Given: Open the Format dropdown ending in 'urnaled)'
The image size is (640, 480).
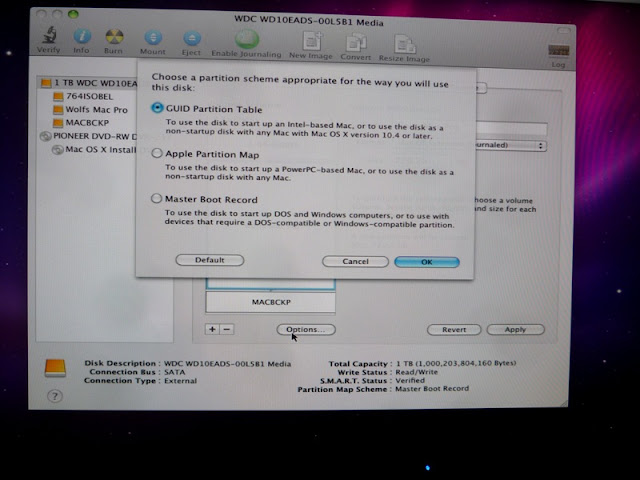Looking at the screenshot, I should click(x=511, y=145).
